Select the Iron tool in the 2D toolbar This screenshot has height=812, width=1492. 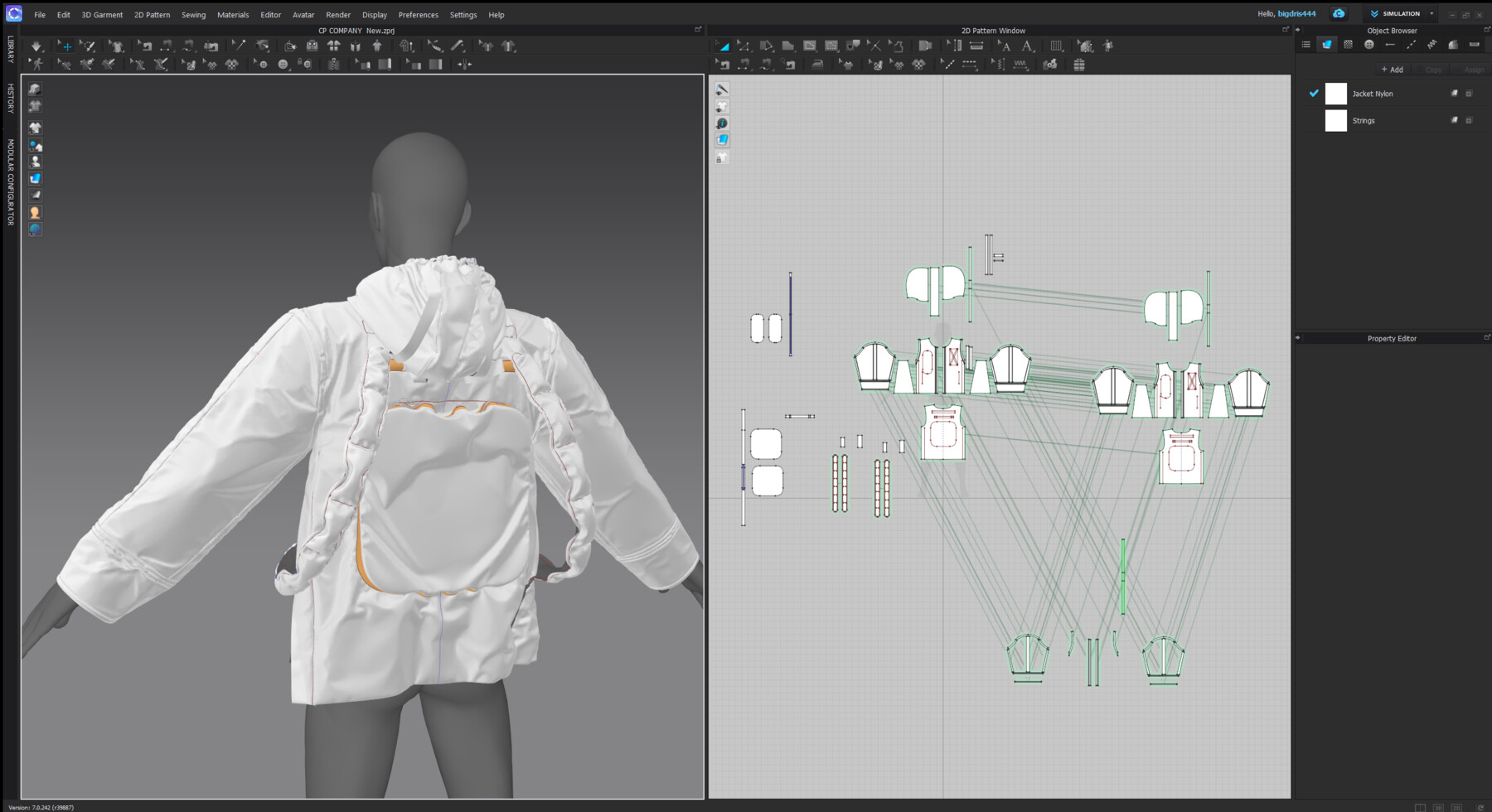click(x=818, y=65)
